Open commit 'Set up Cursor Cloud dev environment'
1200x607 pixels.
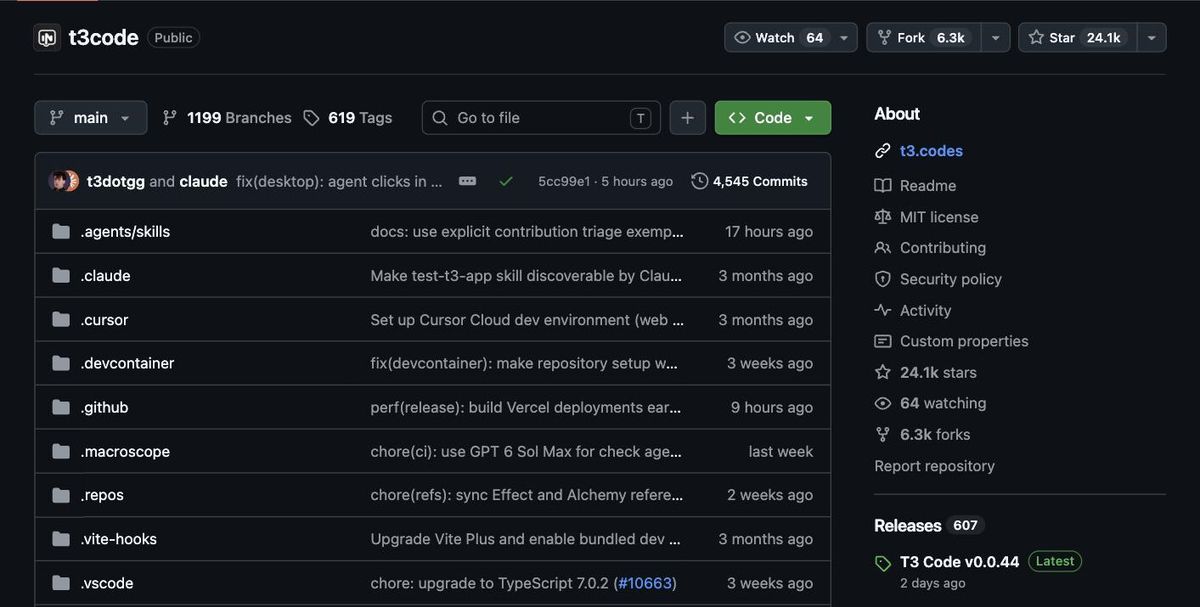(527, 320)
